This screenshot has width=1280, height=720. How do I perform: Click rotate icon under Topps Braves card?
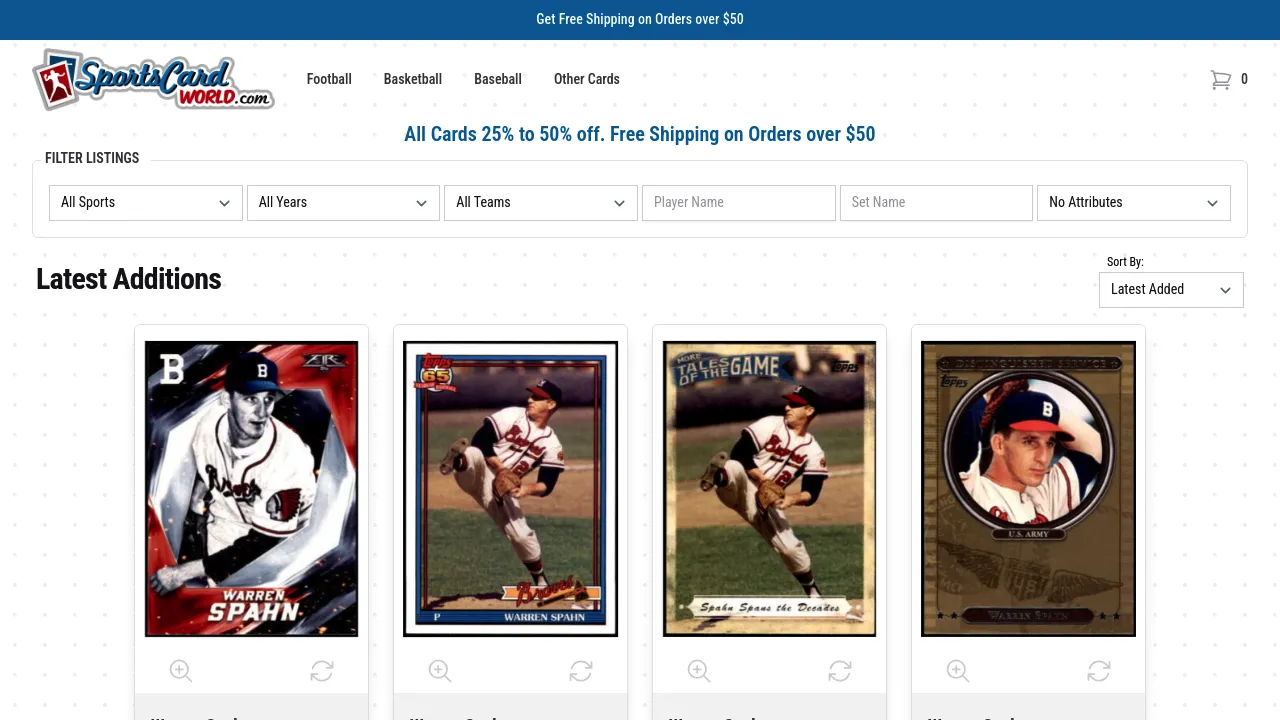click(581, 671)
